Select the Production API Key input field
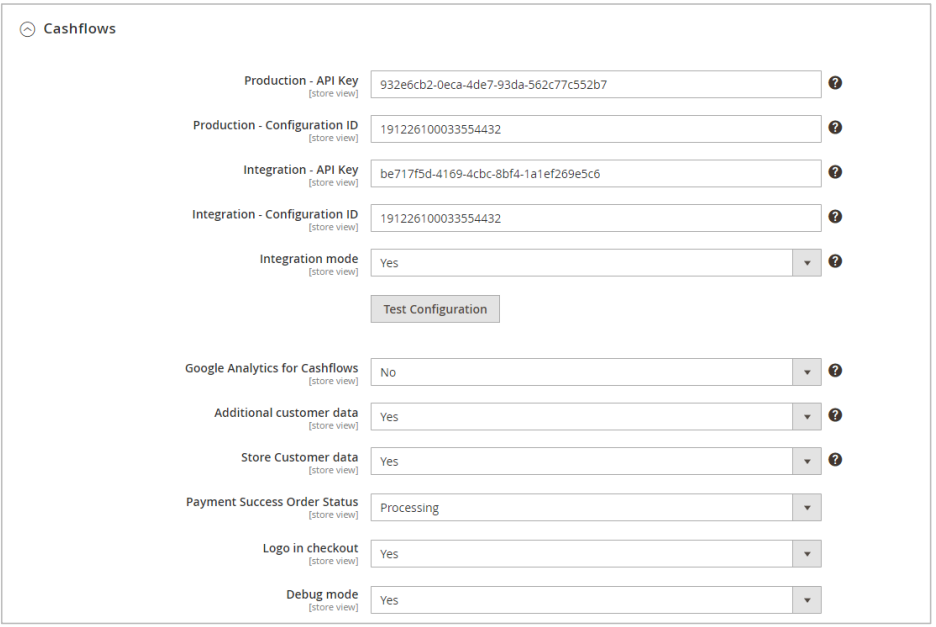Image resolution: width=936 pixels, height=627 pixels. tap(595, 84)
